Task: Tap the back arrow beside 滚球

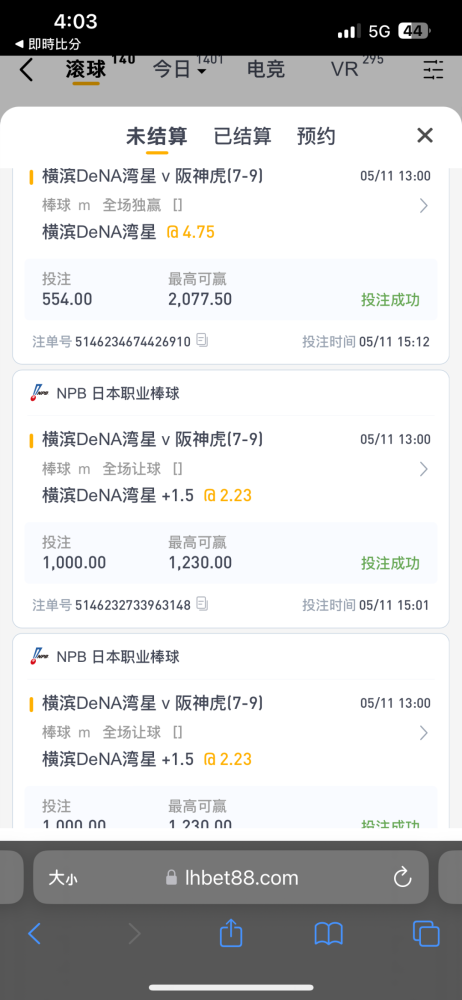Action: pos(26,70)
